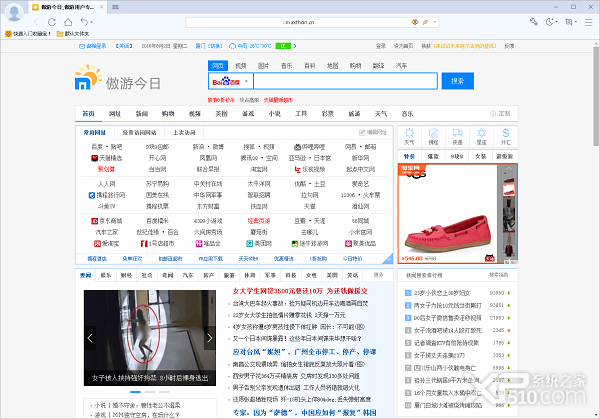Switch to the 新闻 navigation tab
The height and width of the screenshot is (419, 600).
[142, 114]
